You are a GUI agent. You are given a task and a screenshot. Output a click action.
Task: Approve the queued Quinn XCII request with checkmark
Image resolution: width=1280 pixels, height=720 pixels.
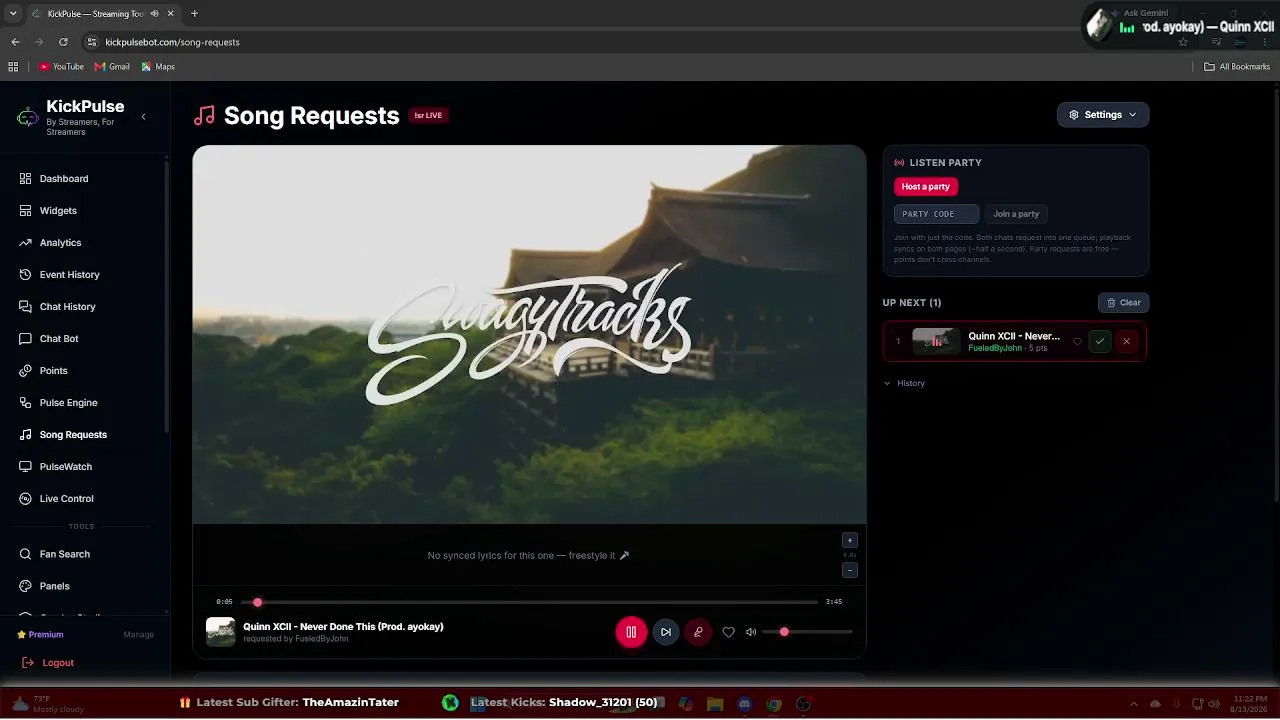tap(1100, 341)
